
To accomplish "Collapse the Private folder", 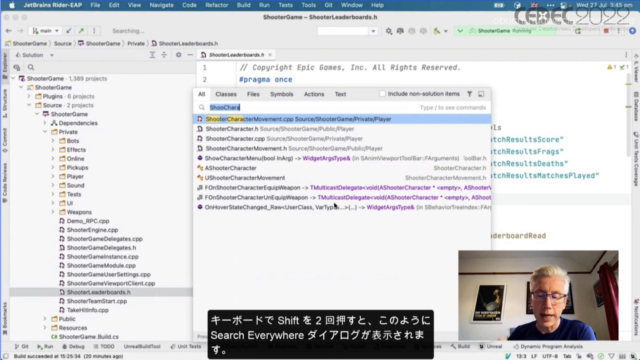I will point(44,132).
